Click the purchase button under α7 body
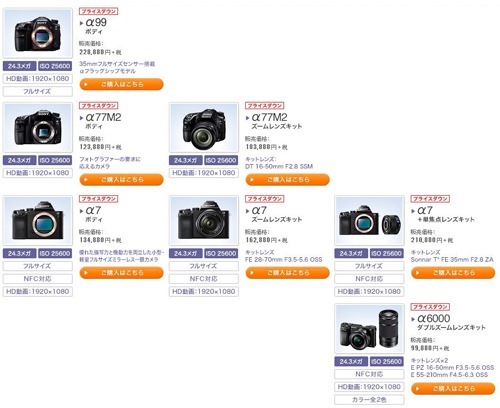 click(x=122, y=273)
